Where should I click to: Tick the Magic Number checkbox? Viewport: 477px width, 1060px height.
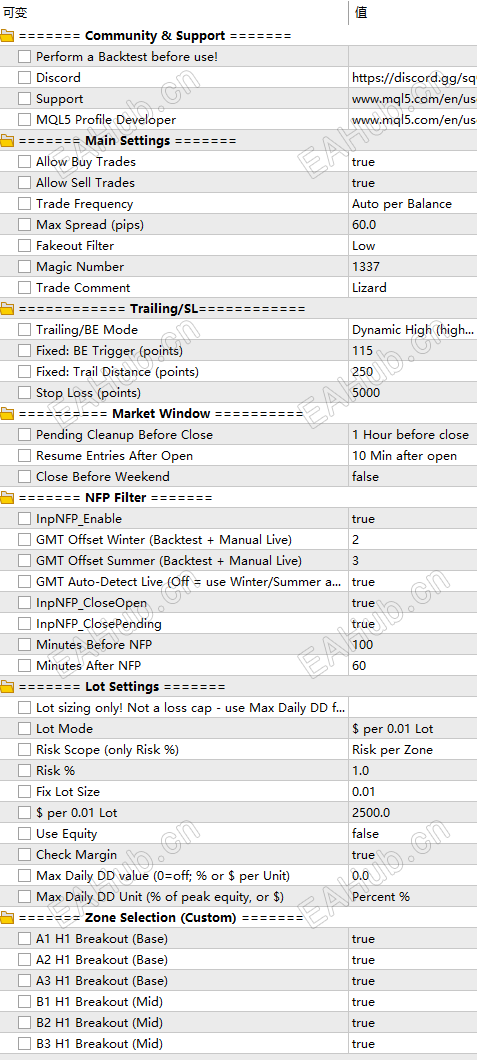click(24, 266)
